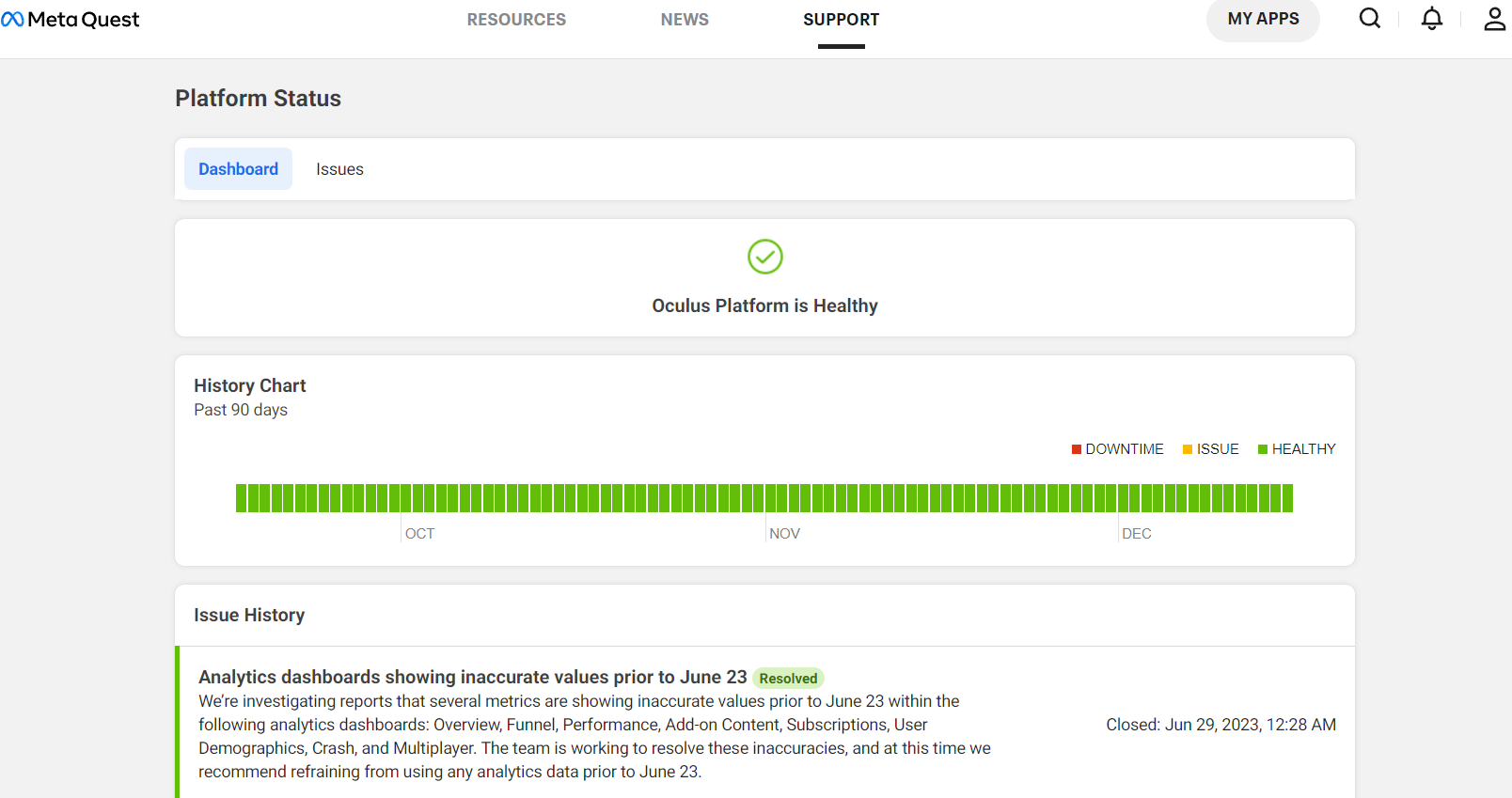Viewport: 1512px width, 798px height.
Task: Click the green Healthy legend square
Action: pos(1263,449)
